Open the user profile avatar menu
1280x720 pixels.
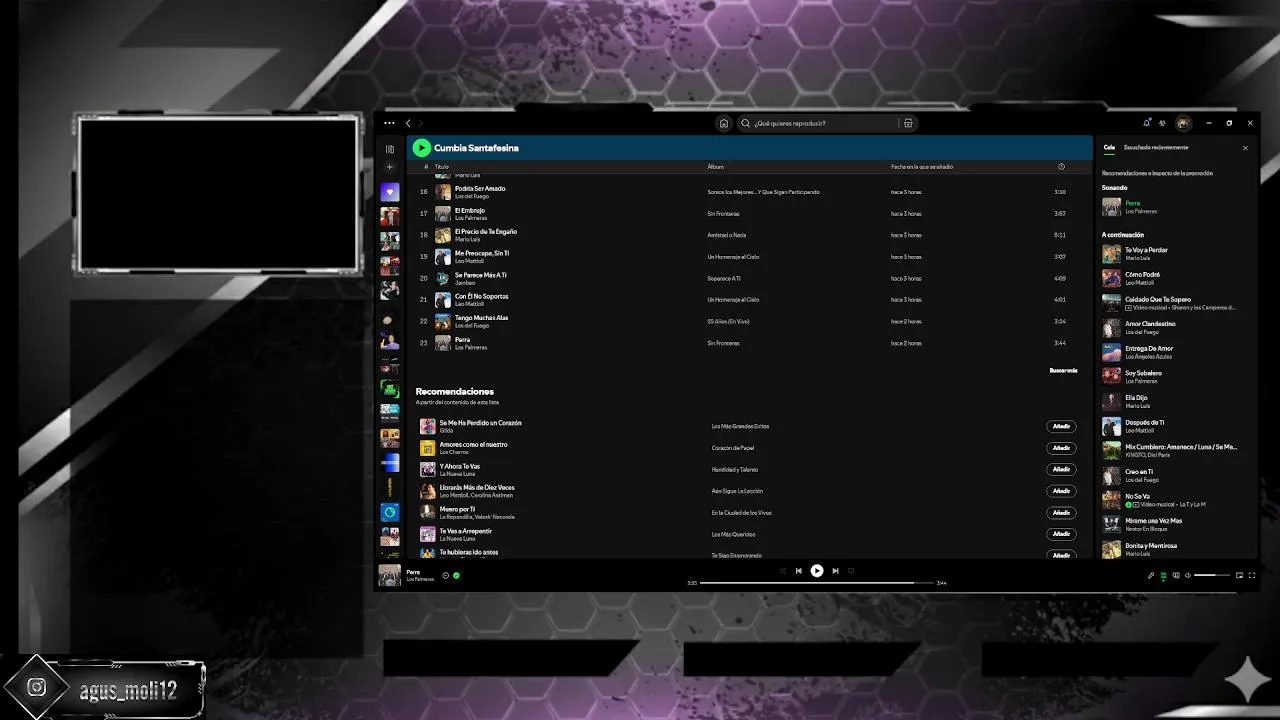click(1183, 123)
